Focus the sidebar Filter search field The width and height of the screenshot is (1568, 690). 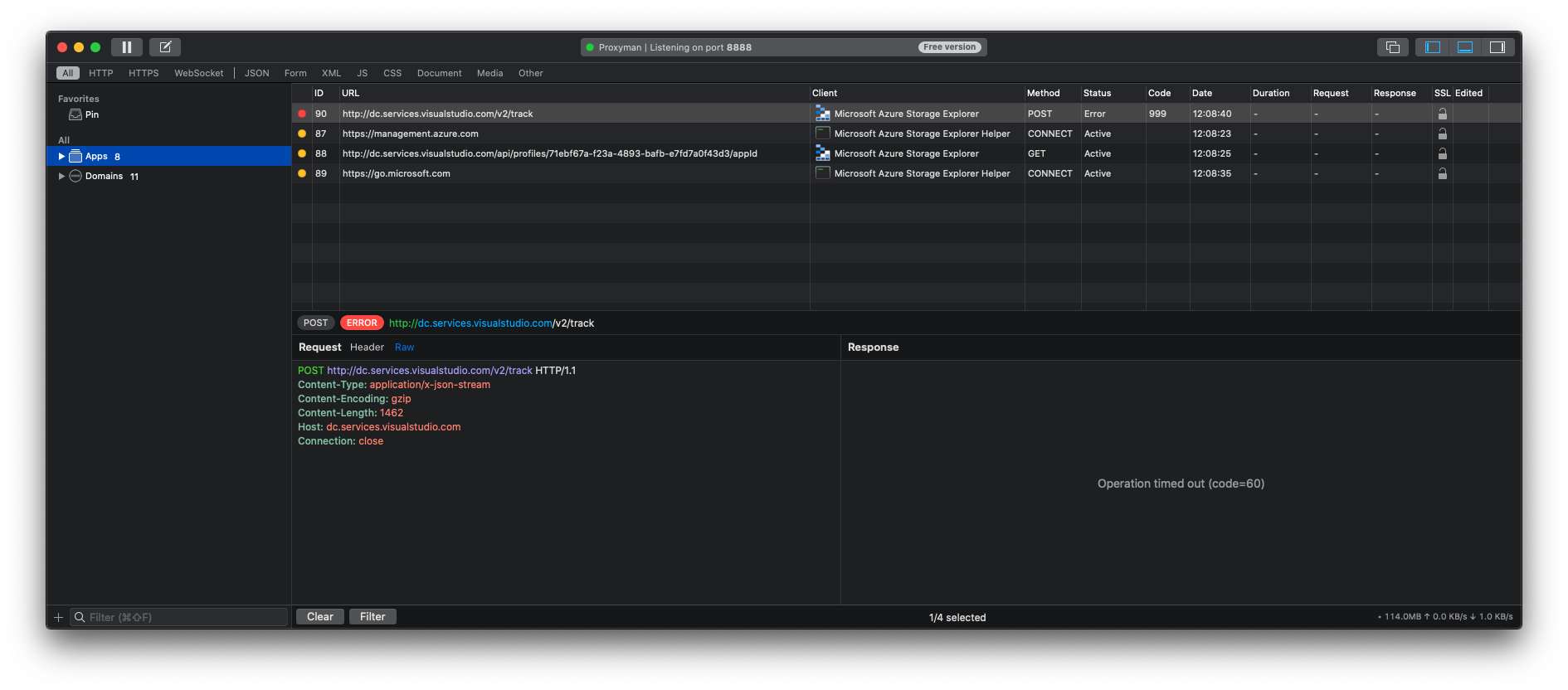point(179,617)
